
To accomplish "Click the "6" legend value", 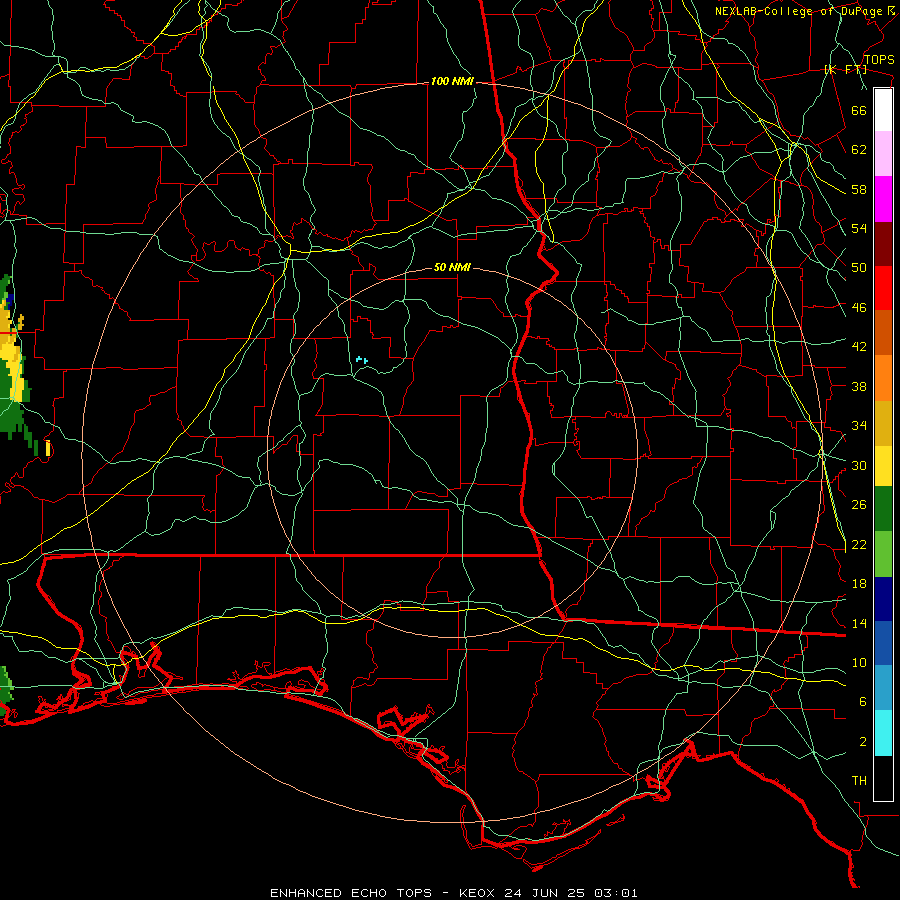I will [863, 702].
